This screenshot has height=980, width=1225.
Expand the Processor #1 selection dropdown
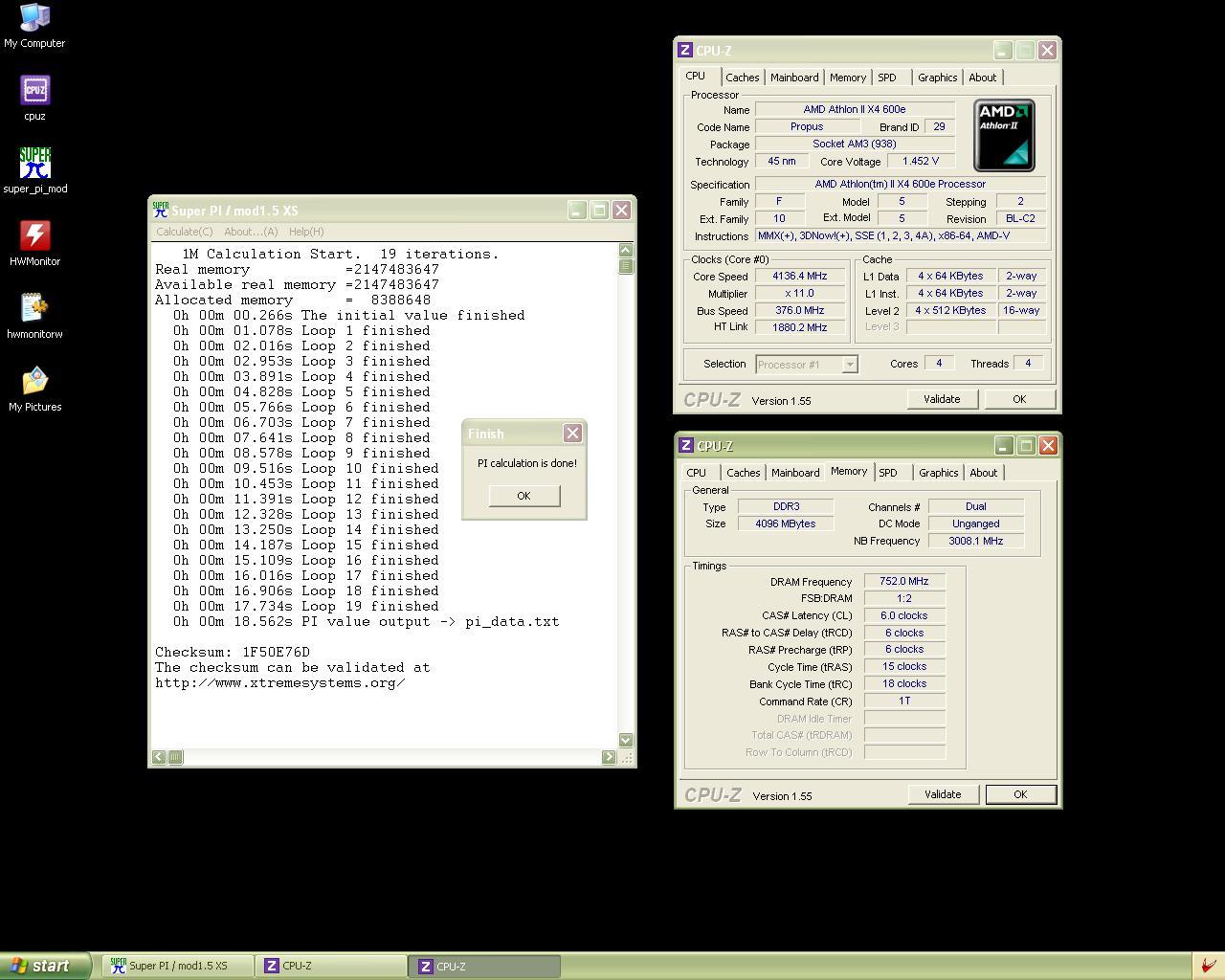(x=849, y=365)
